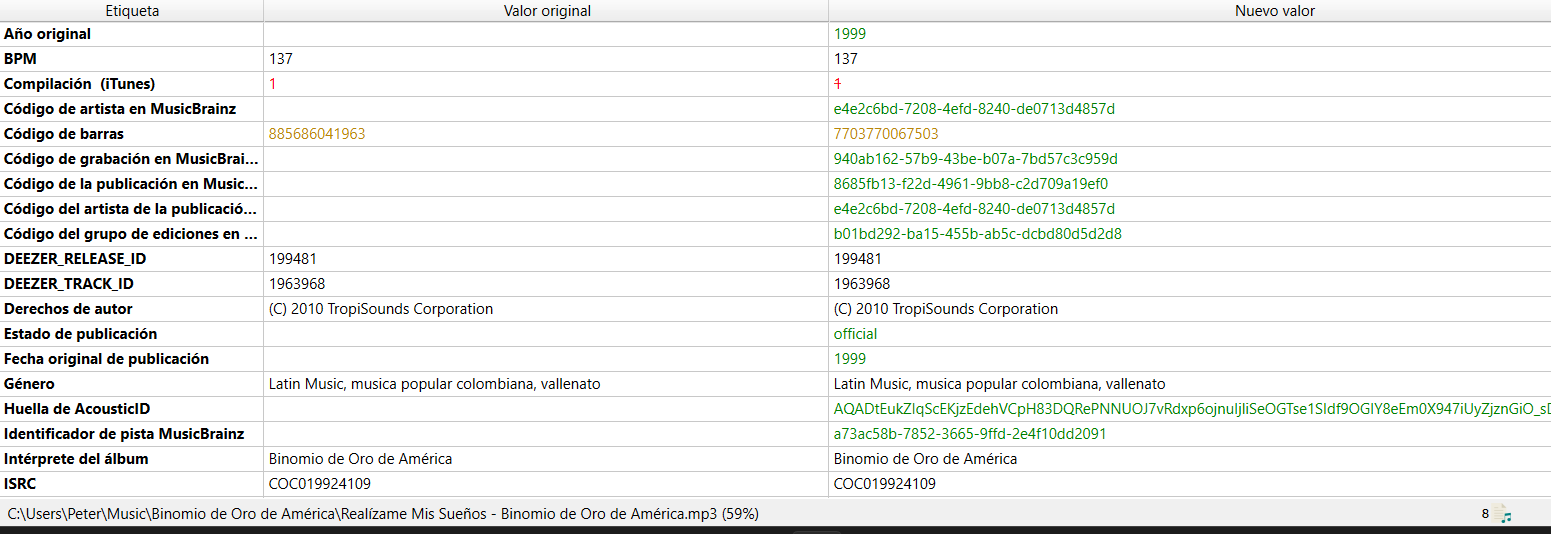The width and height of the screenshot is (1551, 534).
Task: Click release ID 8685fb13-f22d-4961-9bb8-c2d709a19ef0
Action: [971, 184]
